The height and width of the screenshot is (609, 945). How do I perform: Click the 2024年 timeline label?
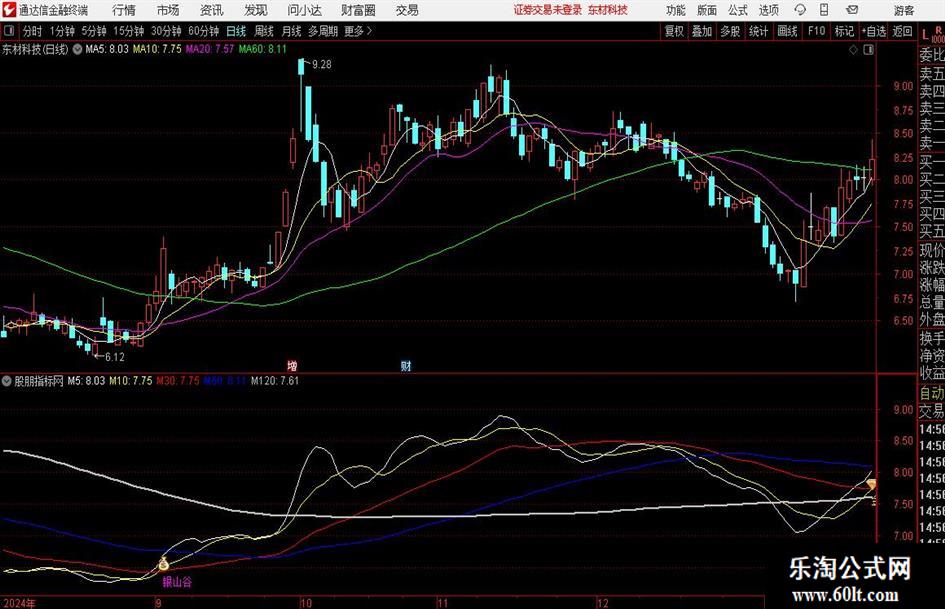click(19, 603)
